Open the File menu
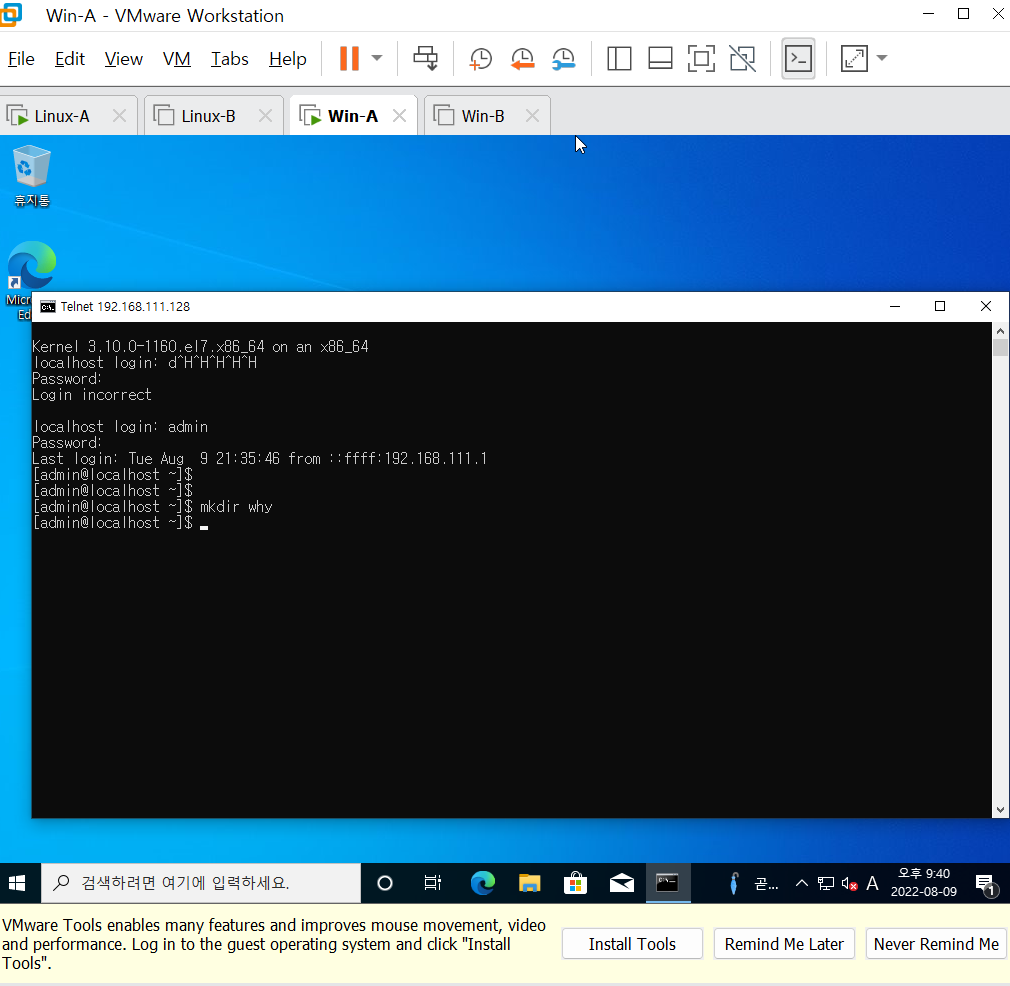1010x986 pixels. click(21, 59)
